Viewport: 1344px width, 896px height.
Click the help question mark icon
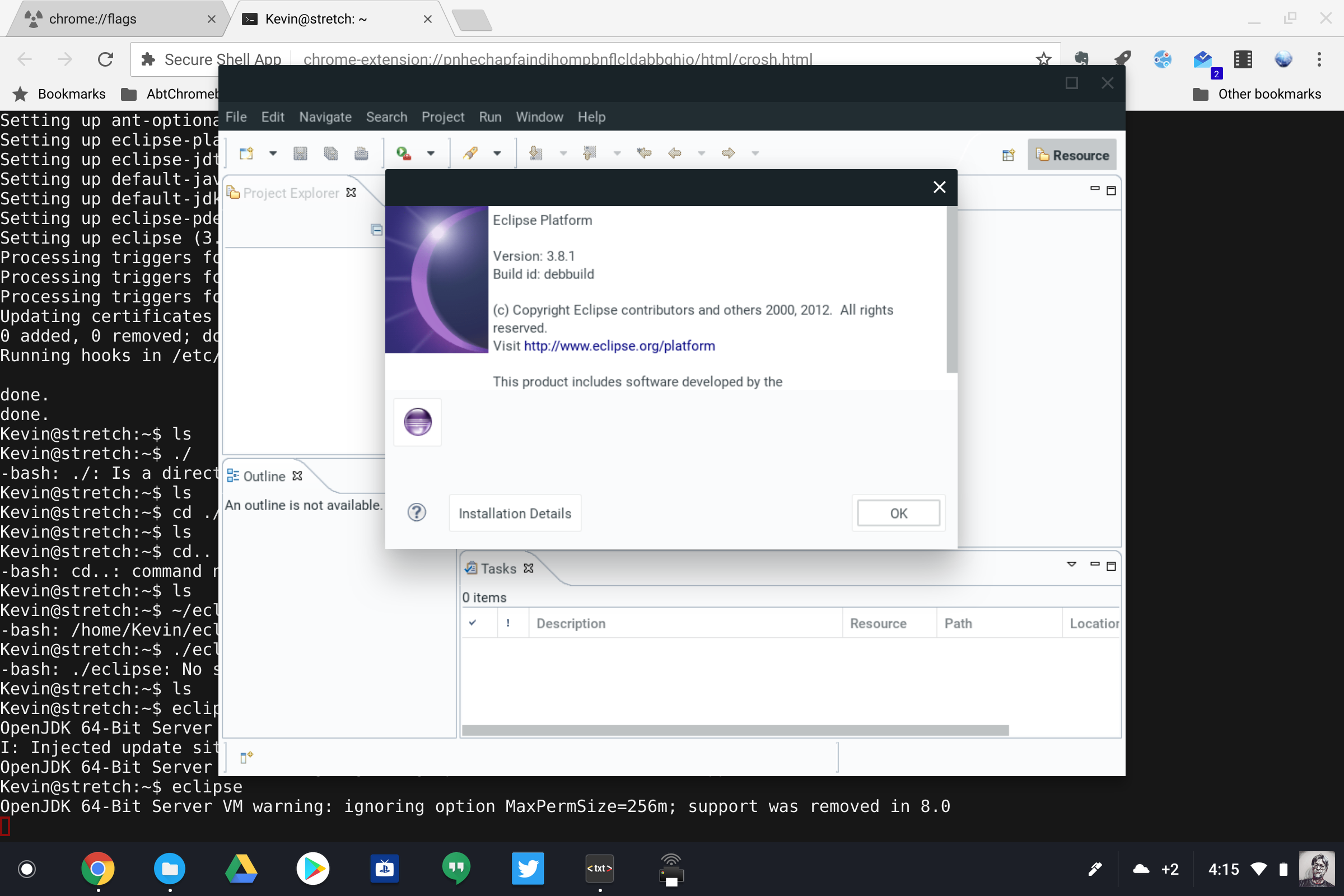coord(417,512)
